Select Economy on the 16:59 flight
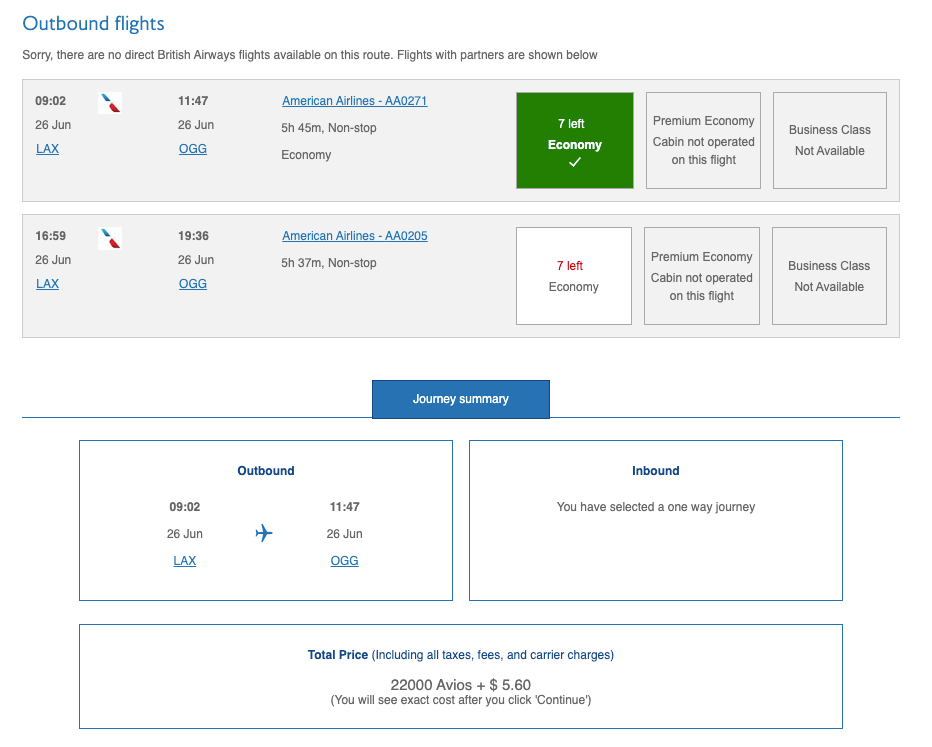 pyautogui.click(x=574, y=276)
